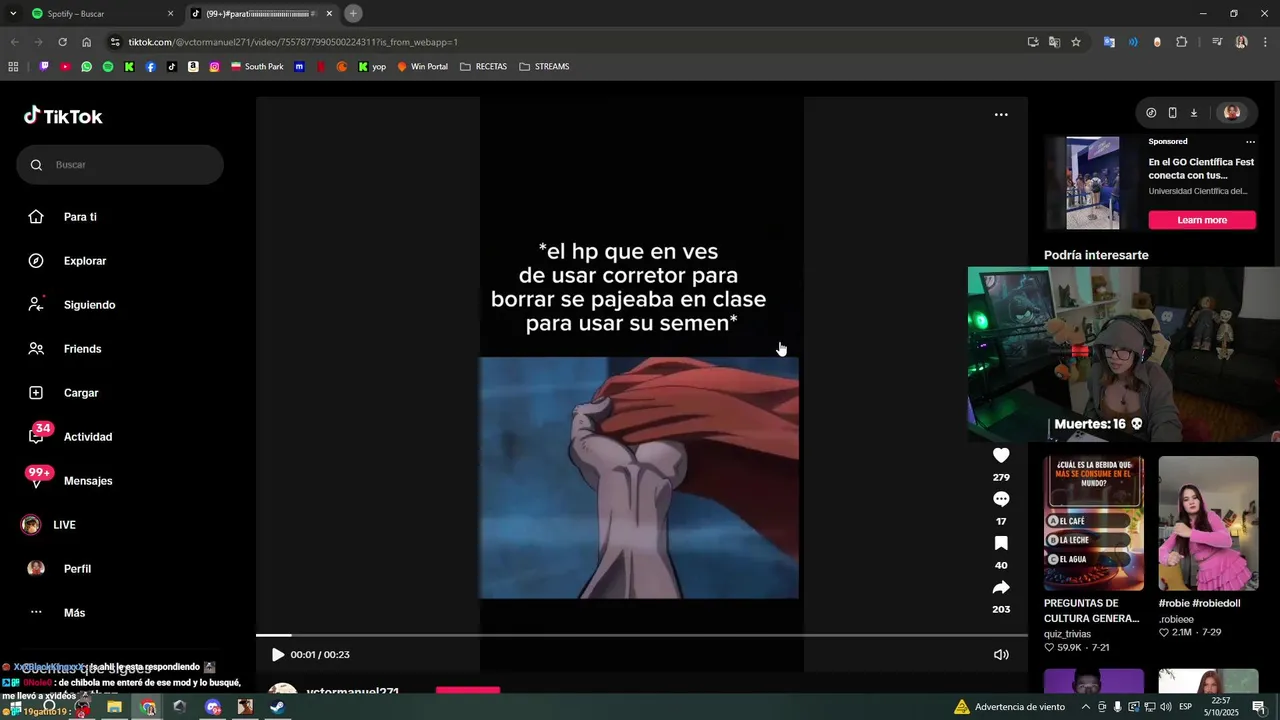
Task: Open the Win Portal bookmark
Action: (422, 67)
